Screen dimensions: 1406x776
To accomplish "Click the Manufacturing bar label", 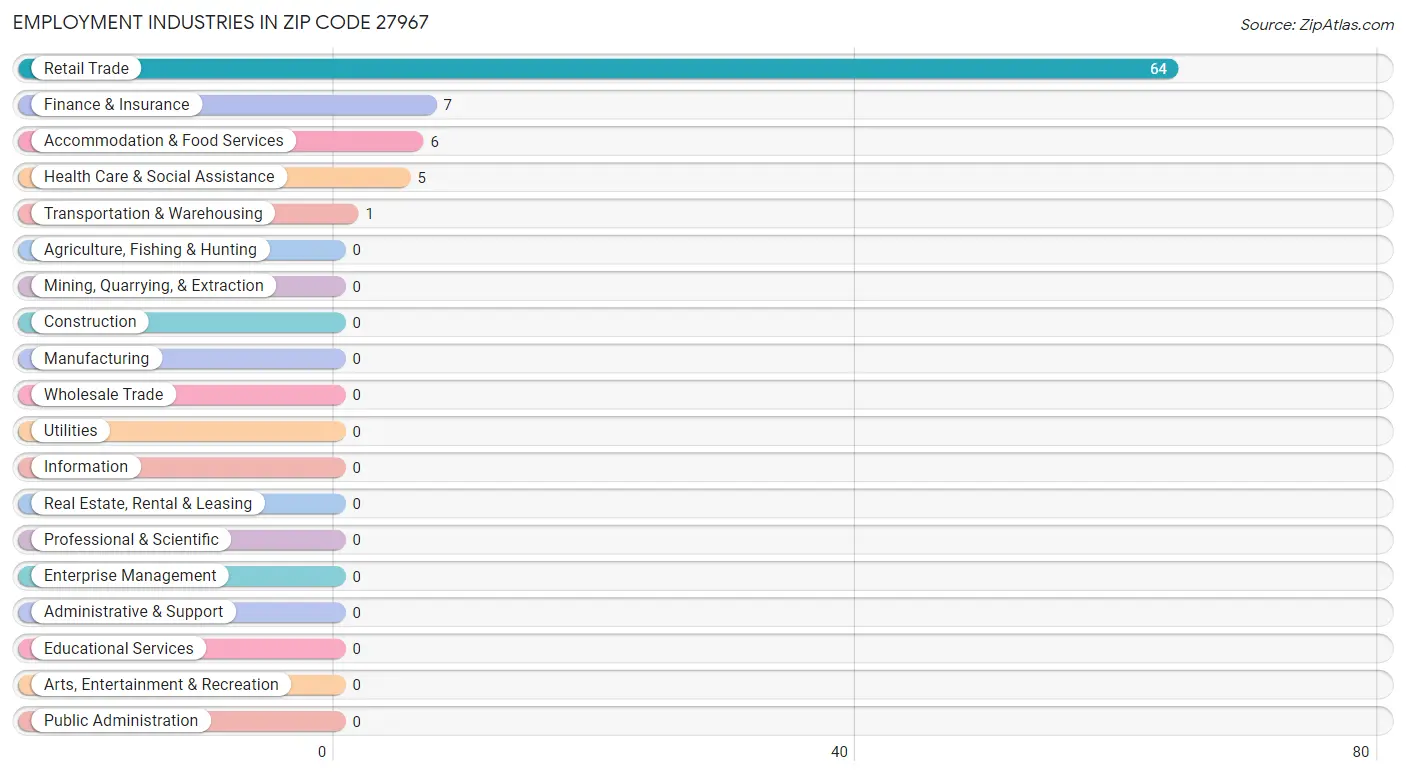I will (x=96, y=358).
